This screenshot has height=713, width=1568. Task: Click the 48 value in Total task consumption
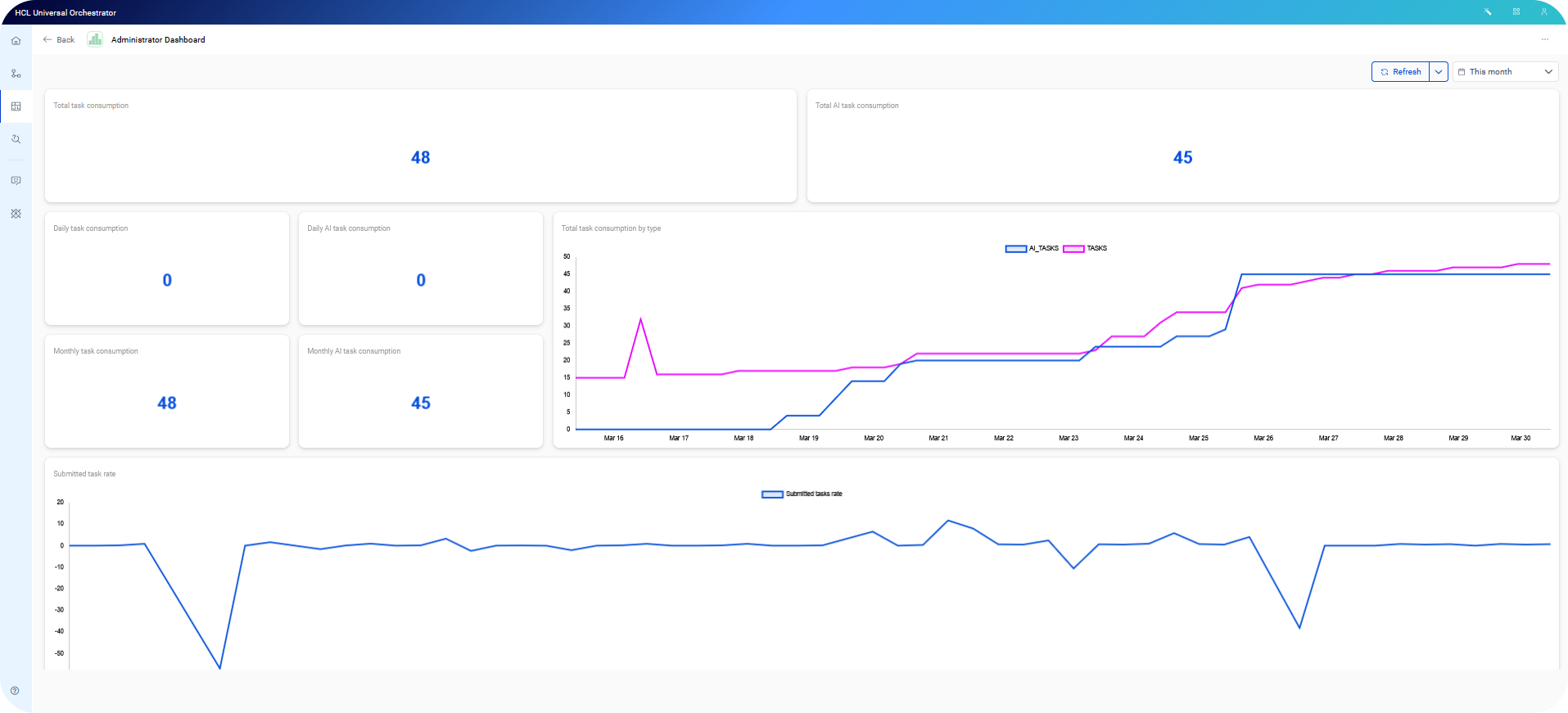coord(420,157)
